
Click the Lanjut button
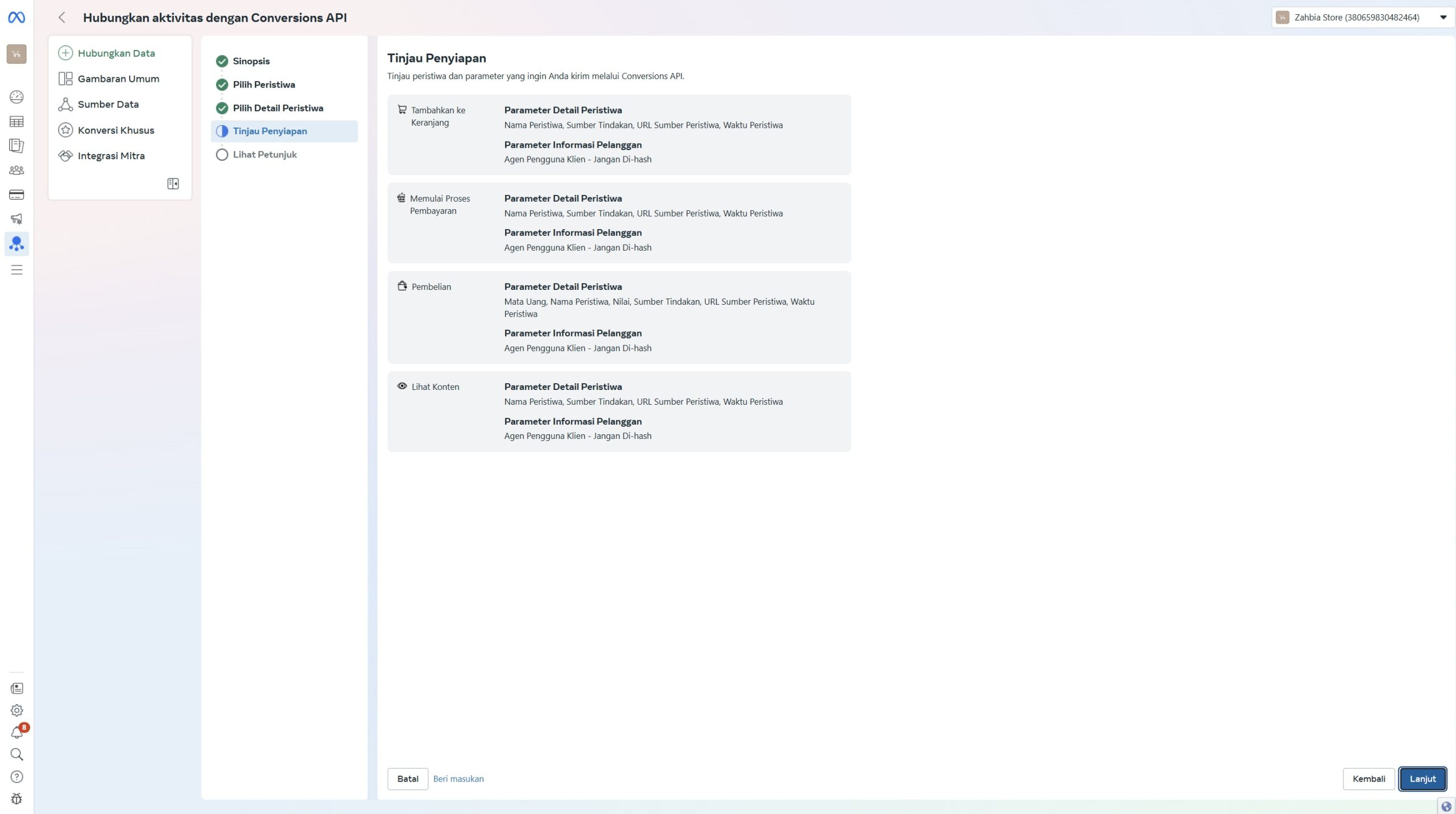(x=1422, y=779)
